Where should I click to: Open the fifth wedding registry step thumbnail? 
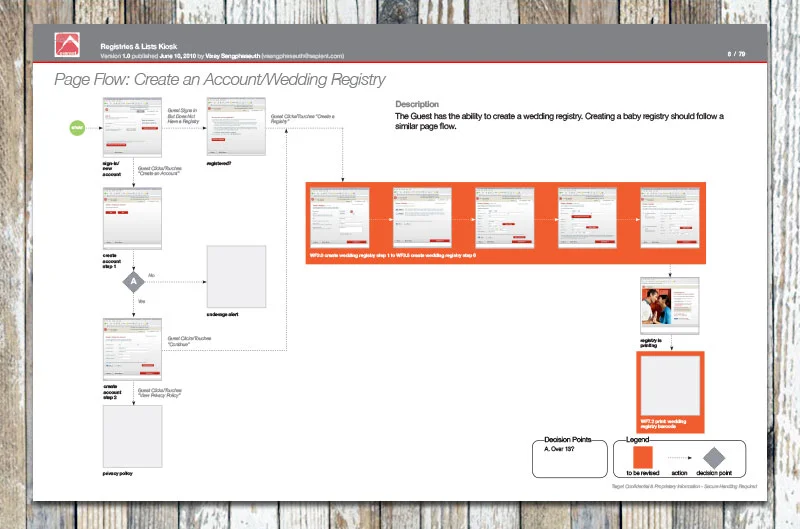tap(669, 218)
